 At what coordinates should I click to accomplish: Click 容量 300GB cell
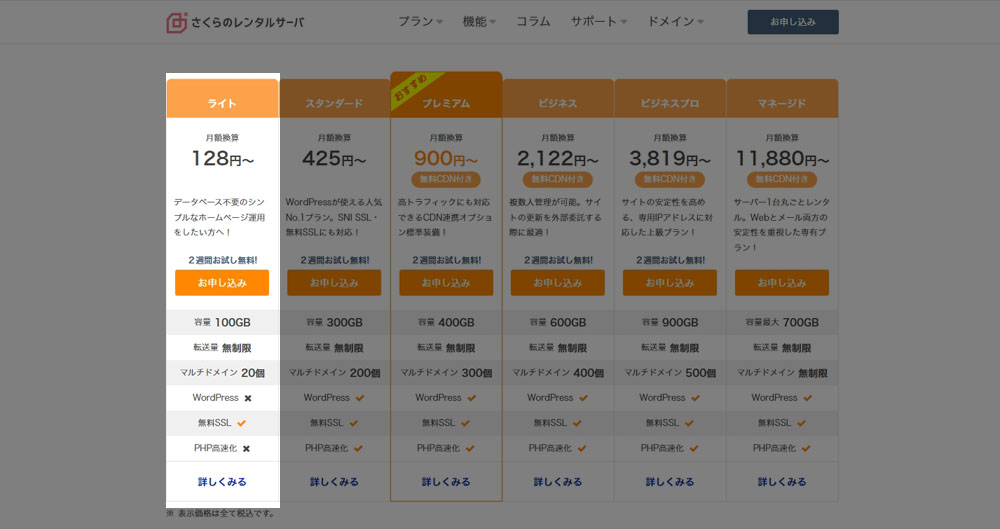[x=334, y=322]
